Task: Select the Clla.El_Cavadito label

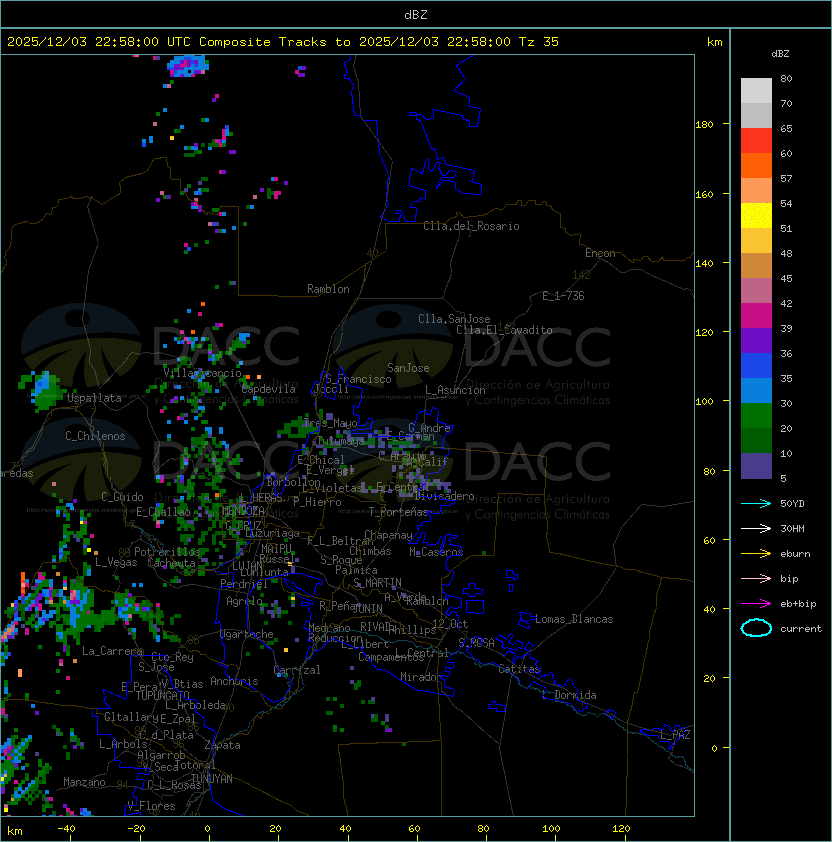Action: (504, 330)
